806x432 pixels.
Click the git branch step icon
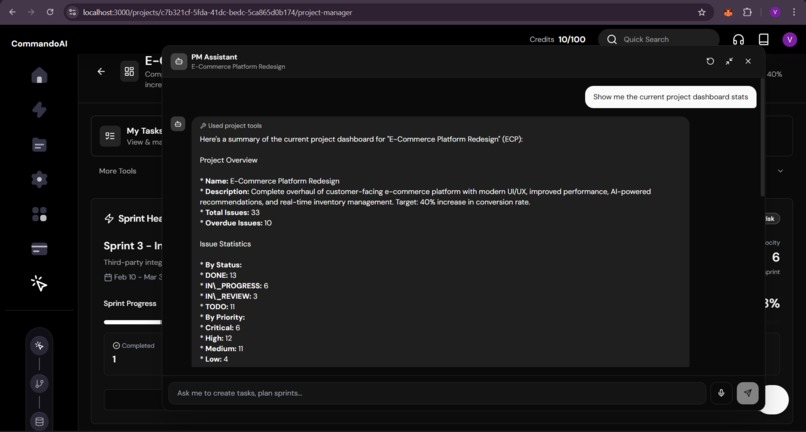point(39,384)
